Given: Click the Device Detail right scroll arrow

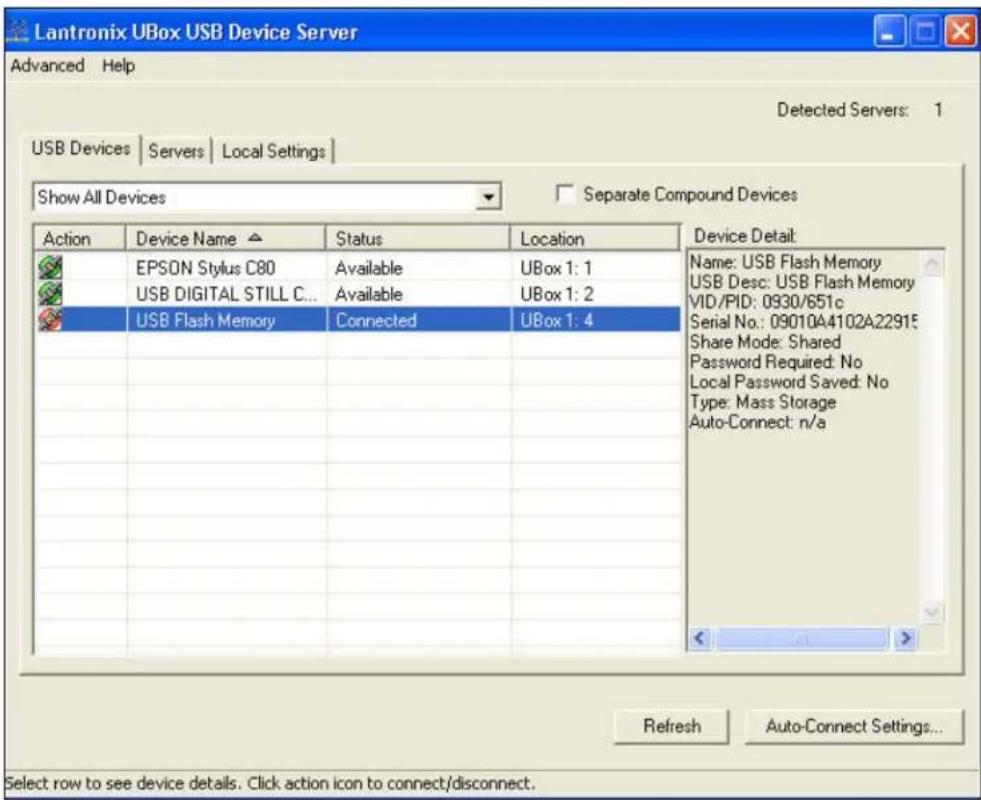Looking at the screenshot, I should coord(905,639).
